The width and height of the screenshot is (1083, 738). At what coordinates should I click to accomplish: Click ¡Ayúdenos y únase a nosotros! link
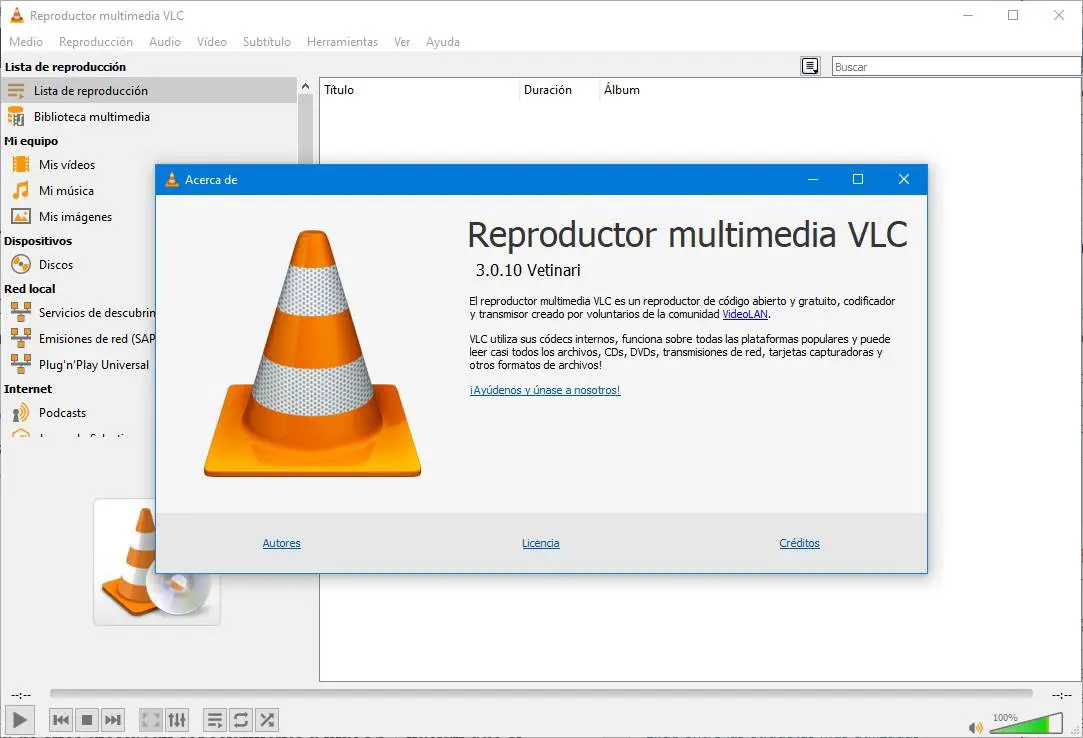[x=545, y=390]
